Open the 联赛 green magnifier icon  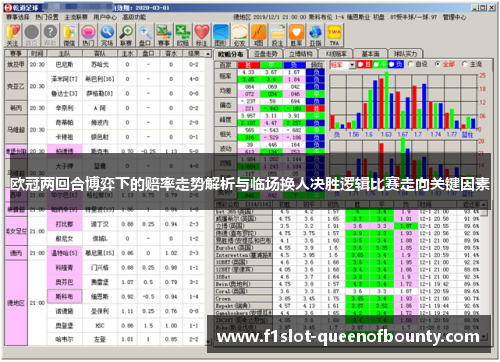tap(126, 35)
